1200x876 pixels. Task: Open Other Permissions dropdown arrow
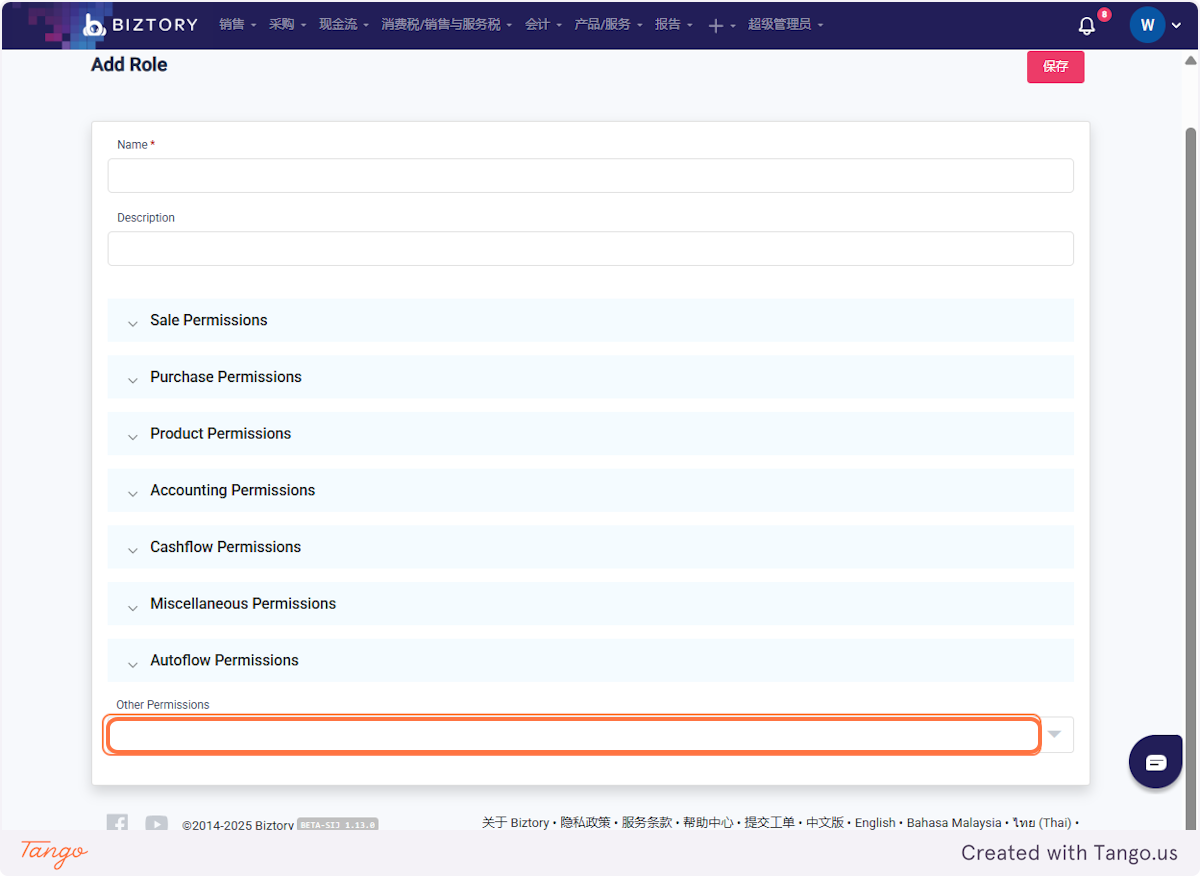[1054, 735]
